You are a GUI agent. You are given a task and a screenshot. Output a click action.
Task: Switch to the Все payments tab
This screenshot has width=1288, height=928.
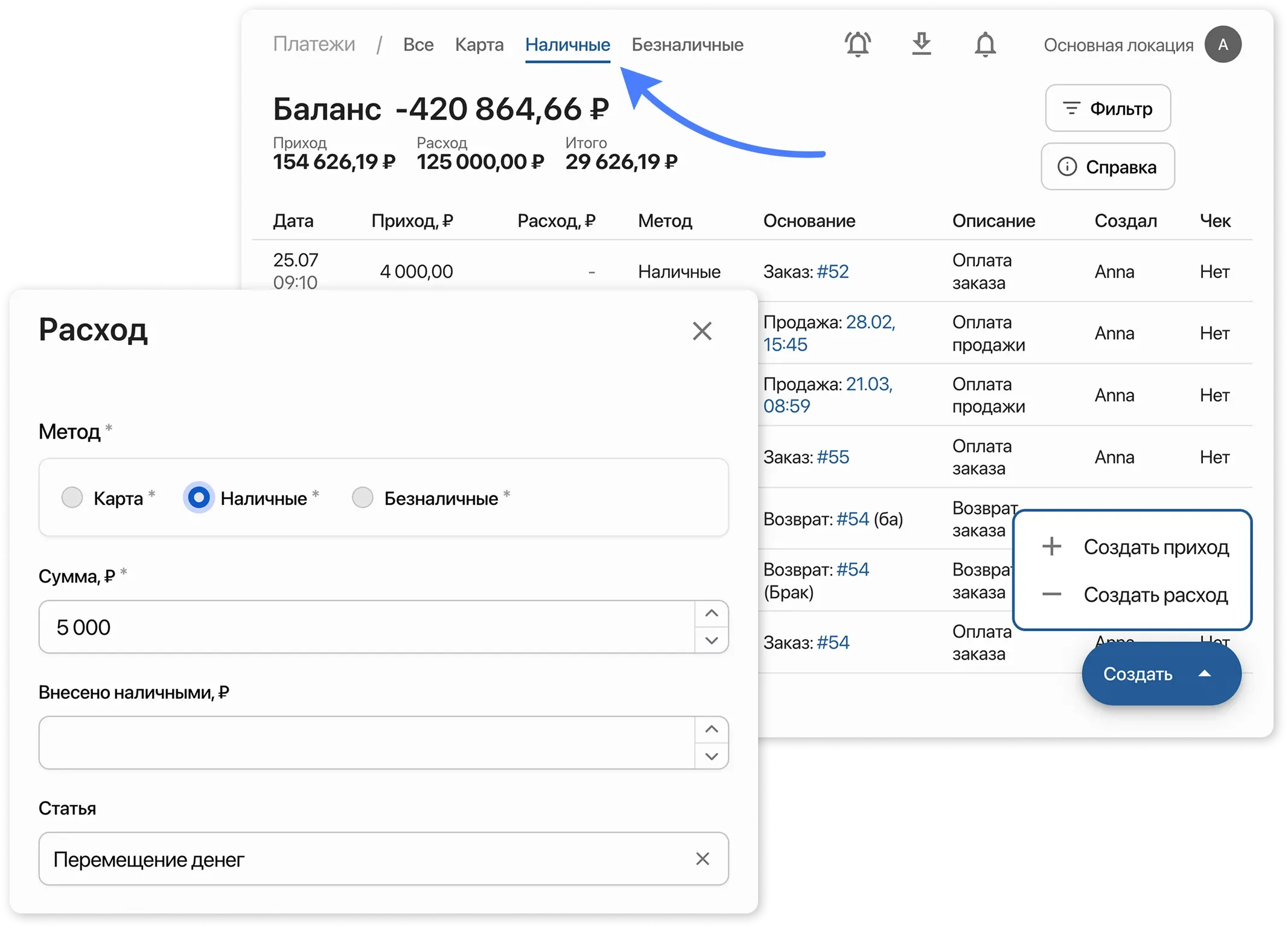click(x=418, y=45)
